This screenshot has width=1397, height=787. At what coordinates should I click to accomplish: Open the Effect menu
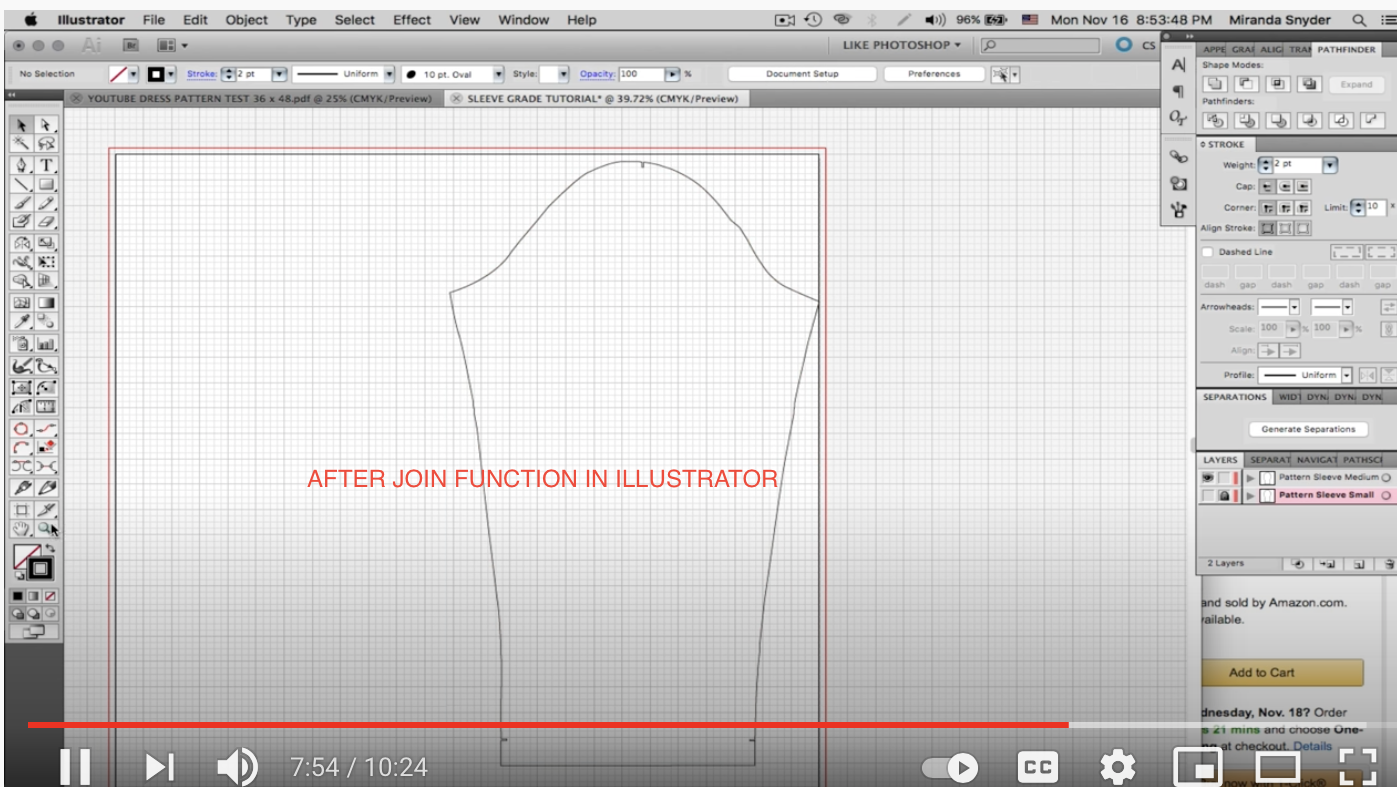412,19
